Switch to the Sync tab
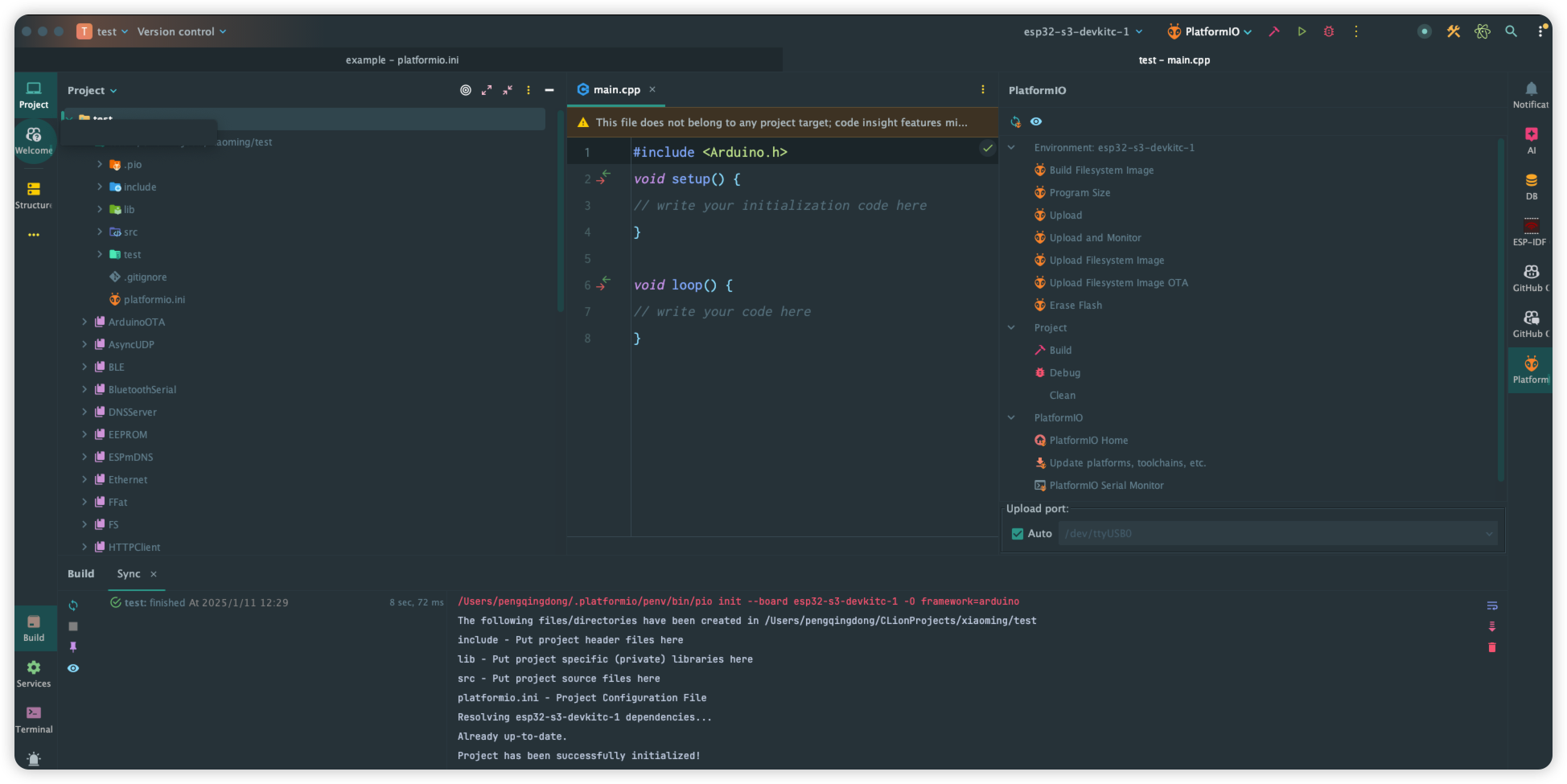 (129, 573)
